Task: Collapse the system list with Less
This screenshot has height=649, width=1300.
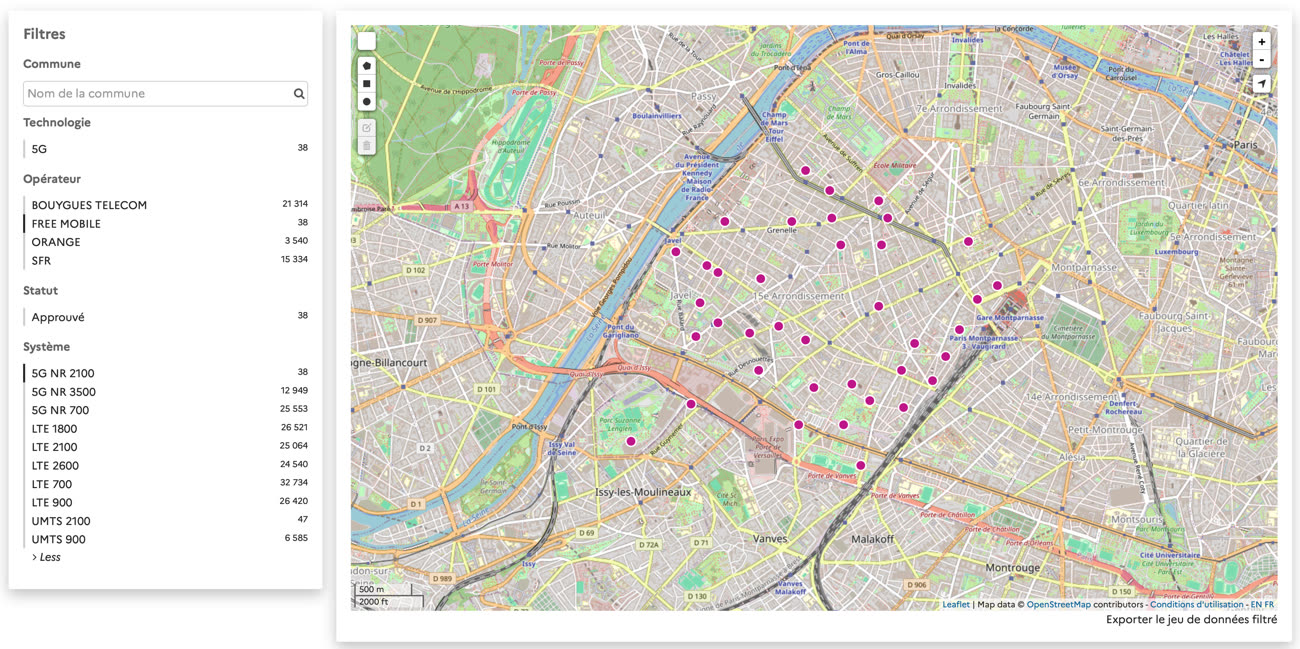Action: (46, 557)
